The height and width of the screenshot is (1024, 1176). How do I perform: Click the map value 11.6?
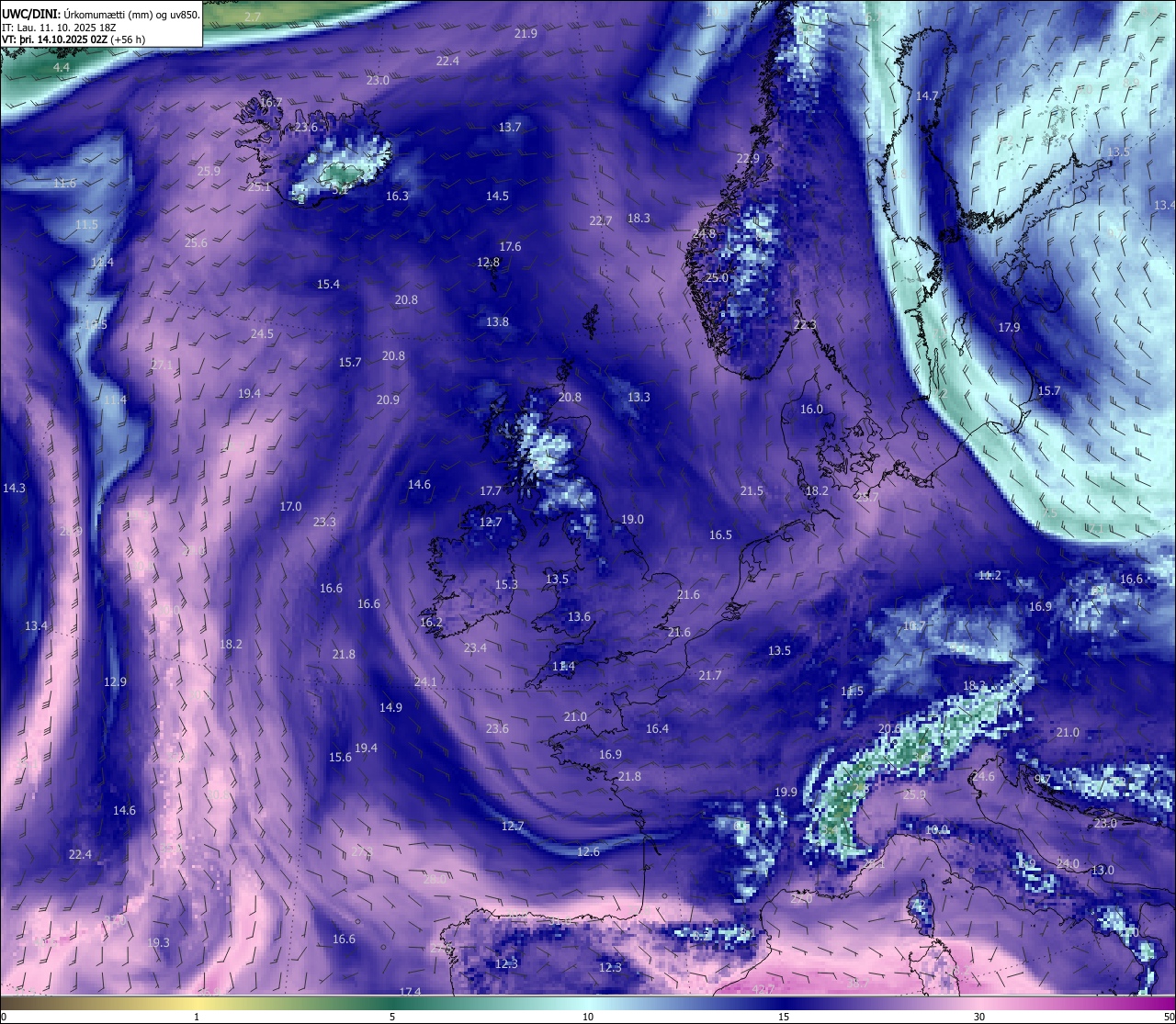(x=64, y=184)
